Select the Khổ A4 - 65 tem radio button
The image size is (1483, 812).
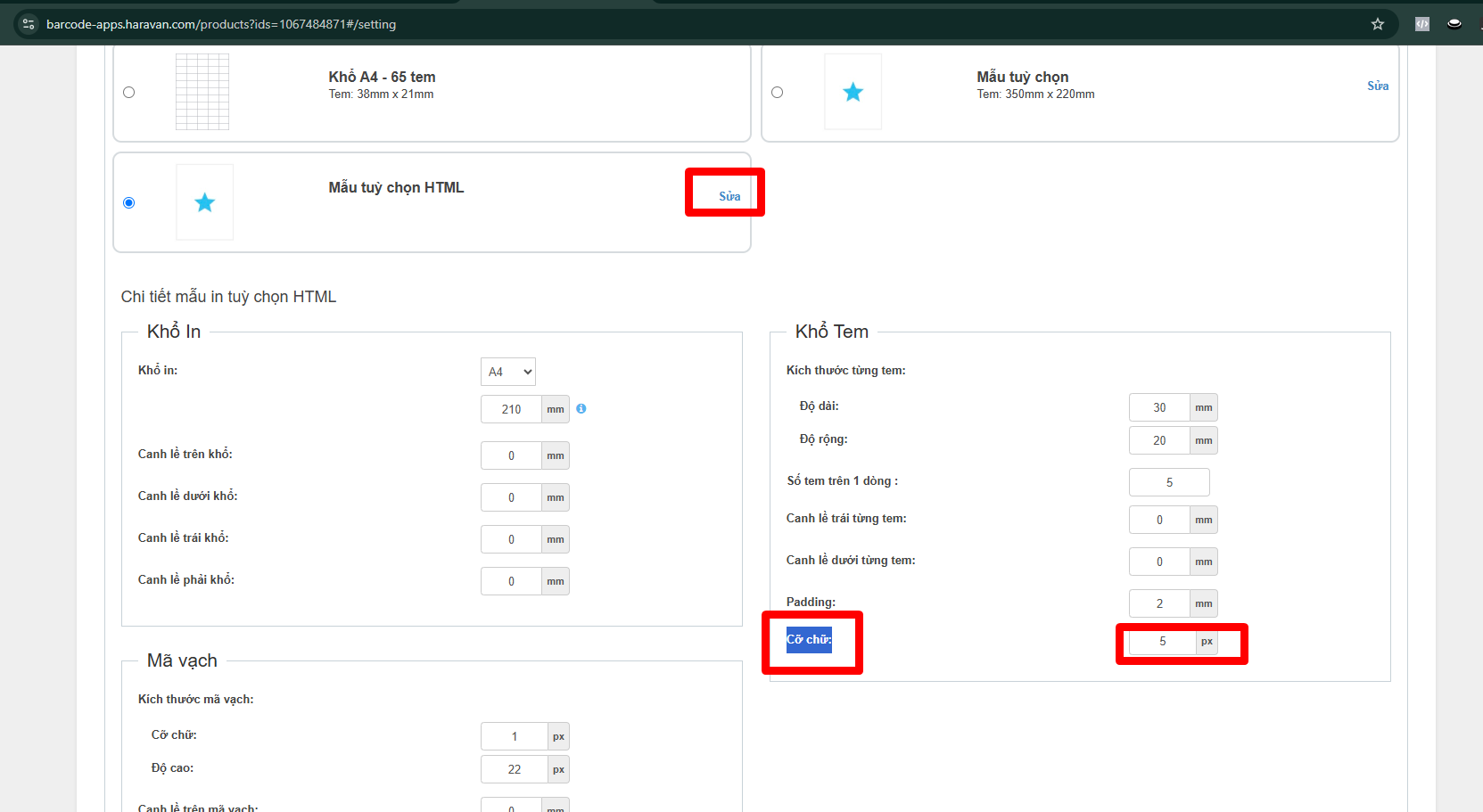click(129, 93)
